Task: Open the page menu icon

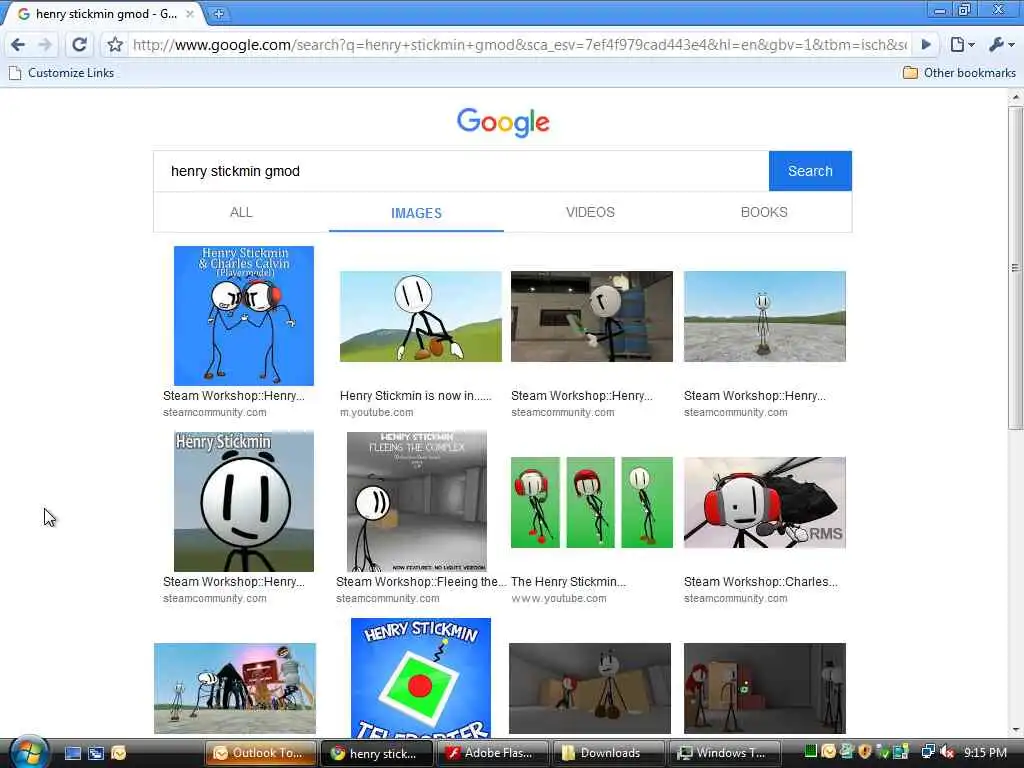Action: point(962,44)
